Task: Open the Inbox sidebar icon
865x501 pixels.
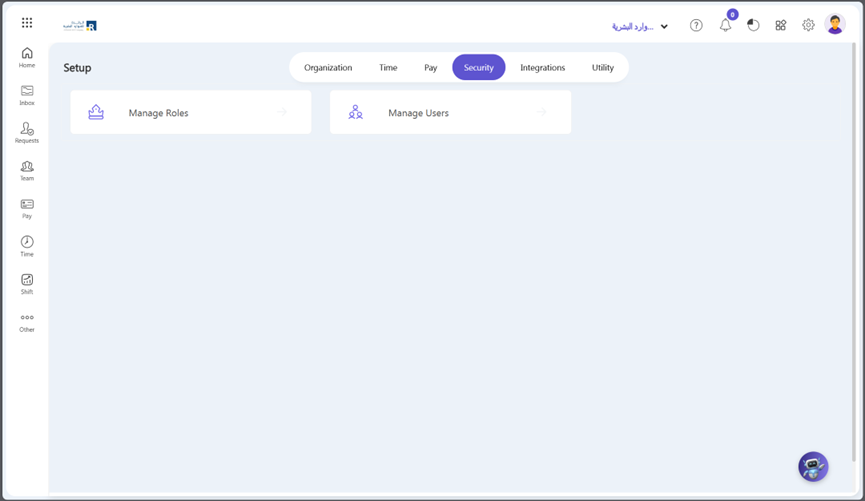Action: click(27, 95)
